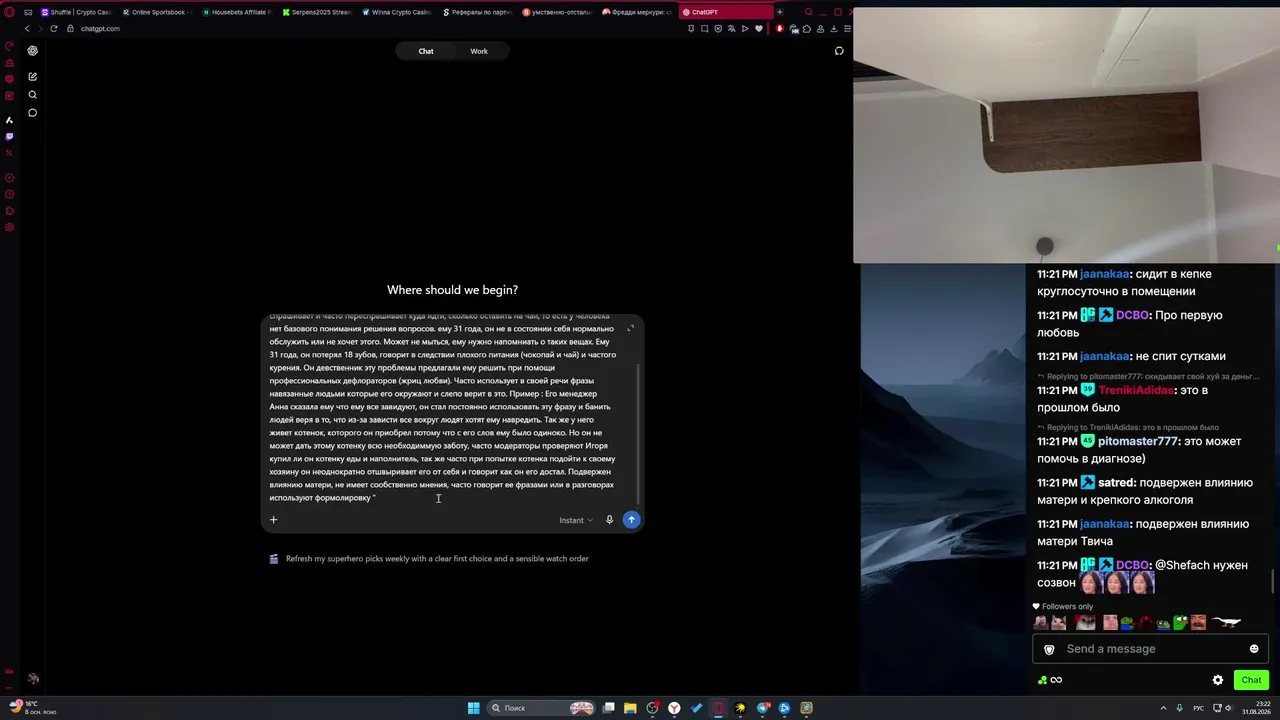Screen dimensions: 1280x720
Task: Open the Instant model selector dropdown
Action: coord(576,520)
